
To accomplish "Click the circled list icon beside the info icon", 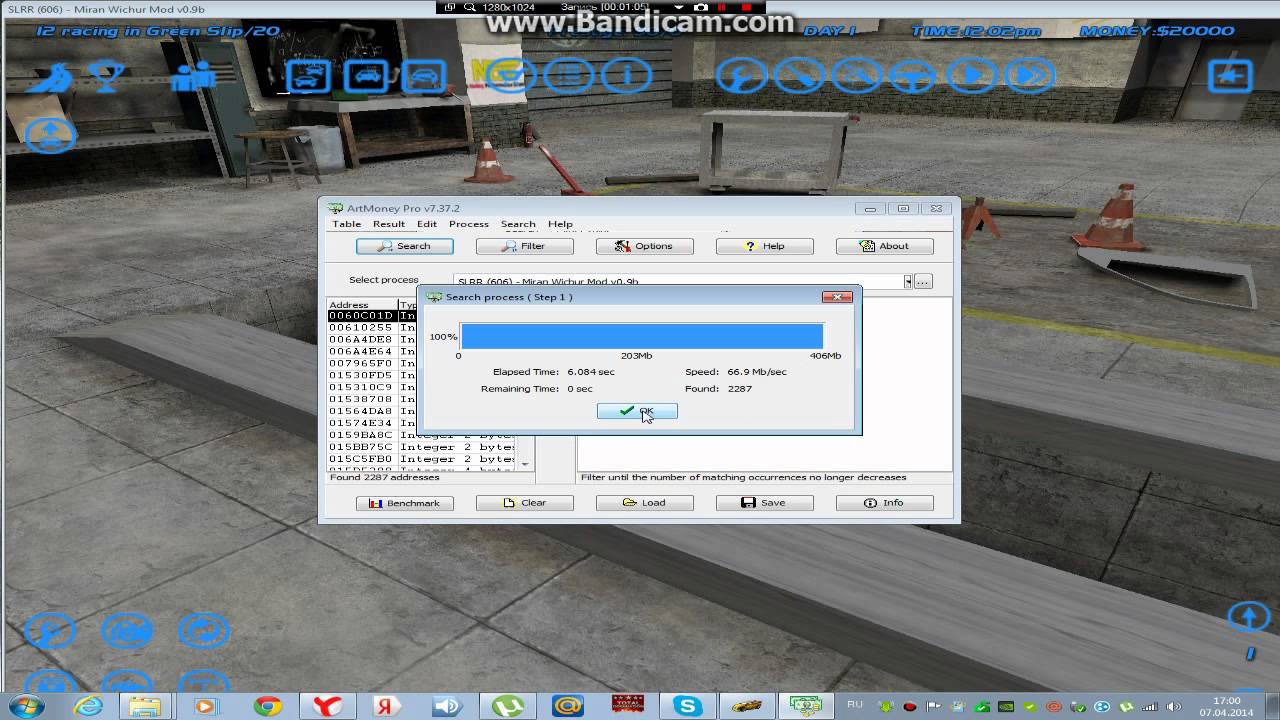I will tap(571, 76).
